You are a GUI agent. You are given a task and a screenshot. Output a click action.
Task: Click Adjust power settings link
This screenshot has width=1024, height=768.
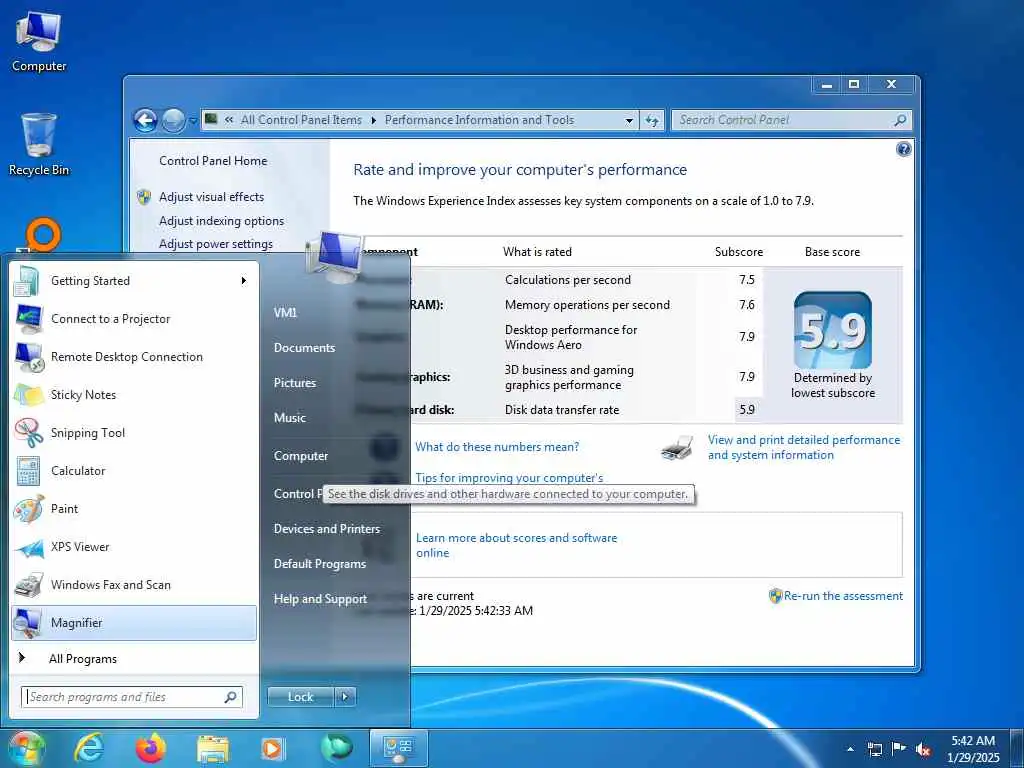pyautogui.click(x=216, y=244)
